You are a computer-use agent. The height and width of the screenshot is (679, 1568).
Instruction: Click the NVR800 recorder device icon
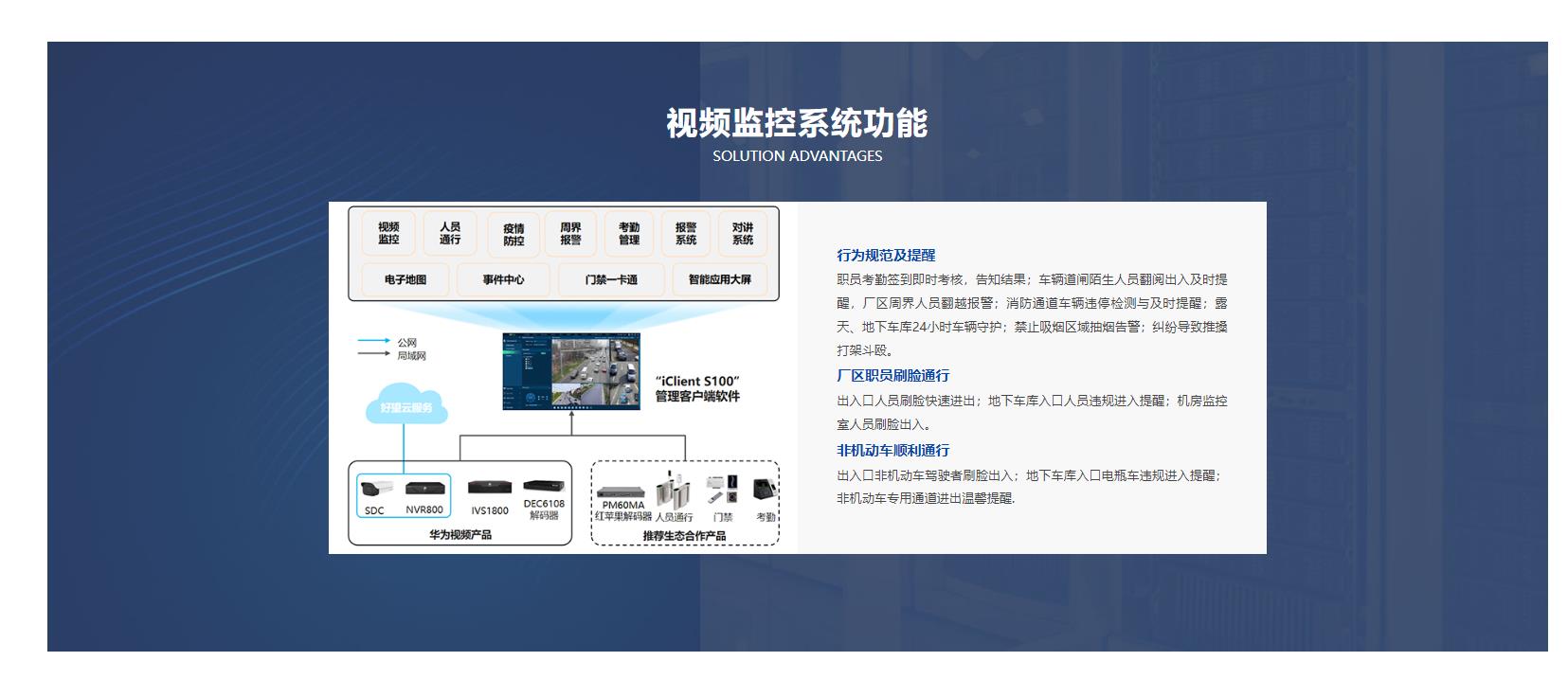pyautogui.click(x=424, y=489)
